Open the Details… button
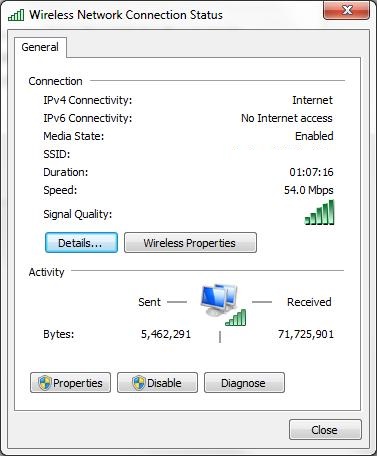This screenshot has height=456, width=377. tap(81, 243)
